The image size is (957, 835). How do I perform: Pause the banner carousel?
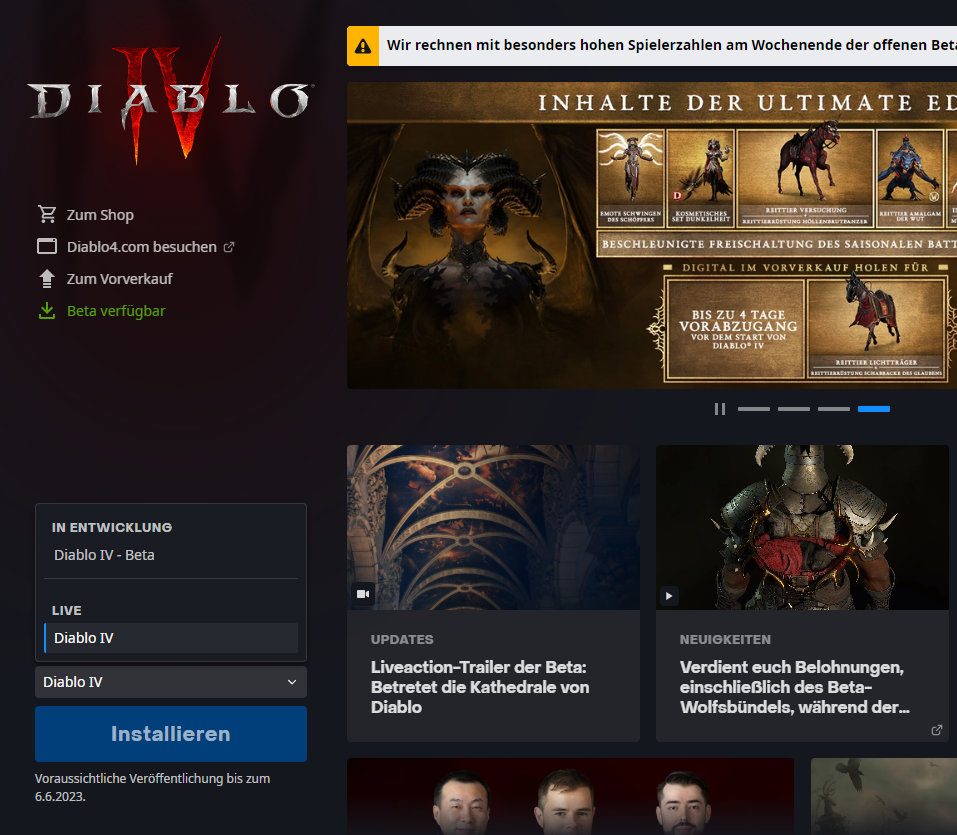tap(720, 409)
